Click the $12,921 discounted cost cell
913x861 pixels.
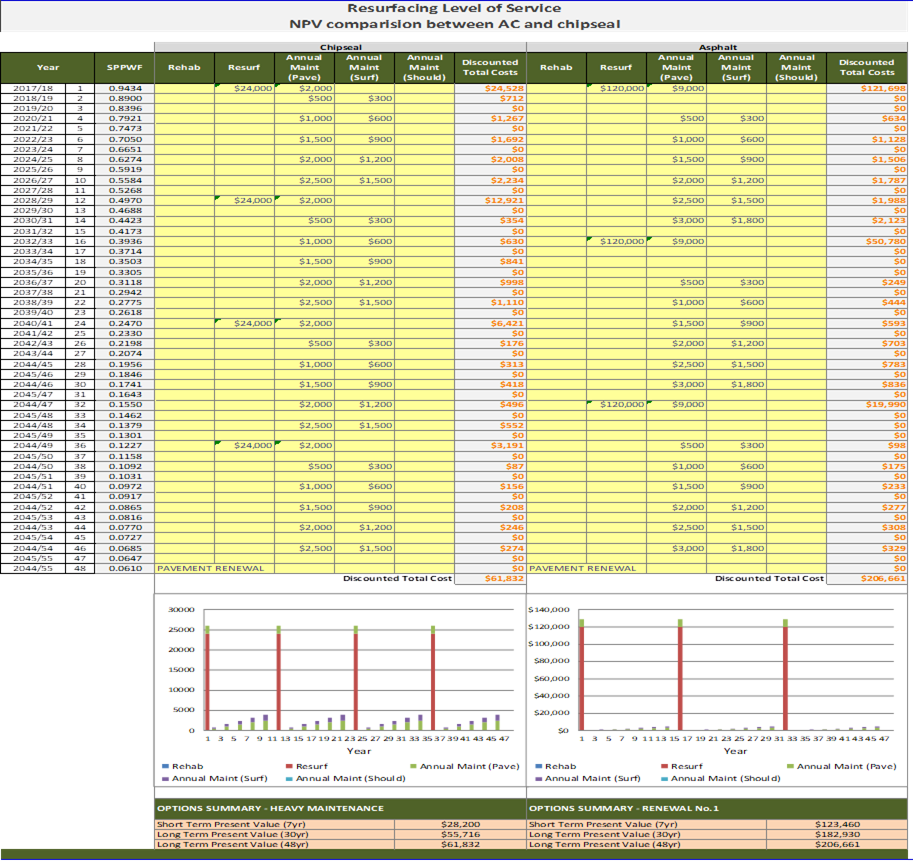(490, 200)
